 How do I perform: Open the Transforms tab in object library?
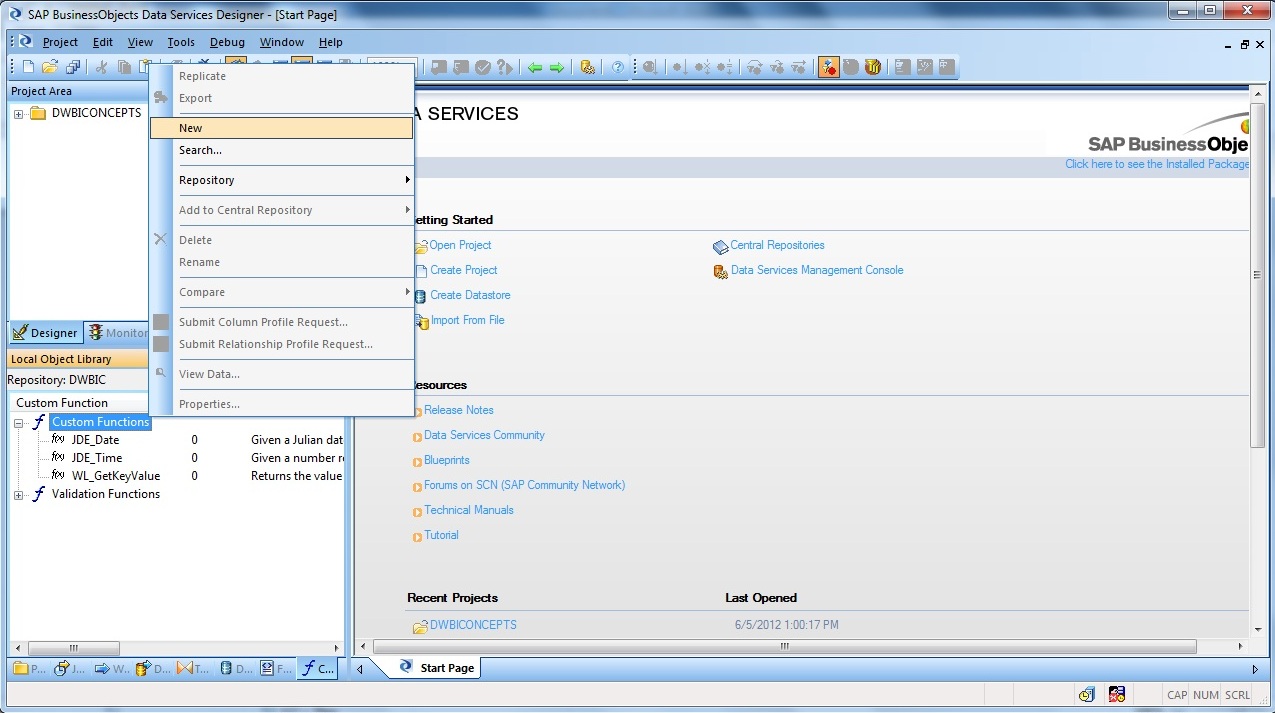click(193, 668)
